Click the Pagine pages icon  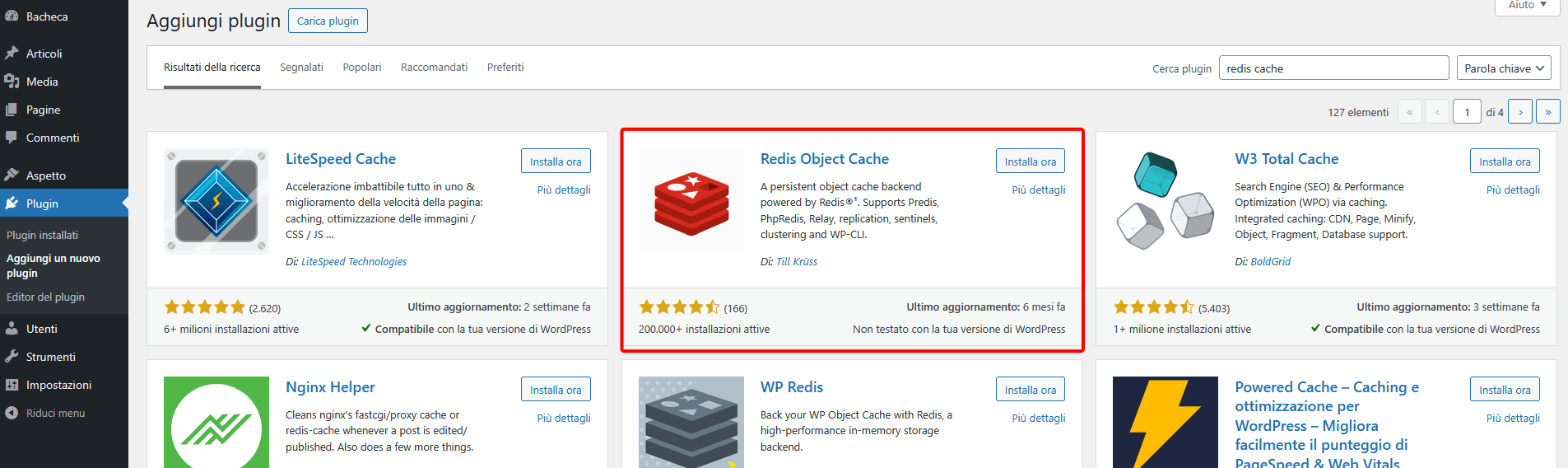tap(12, 110)
